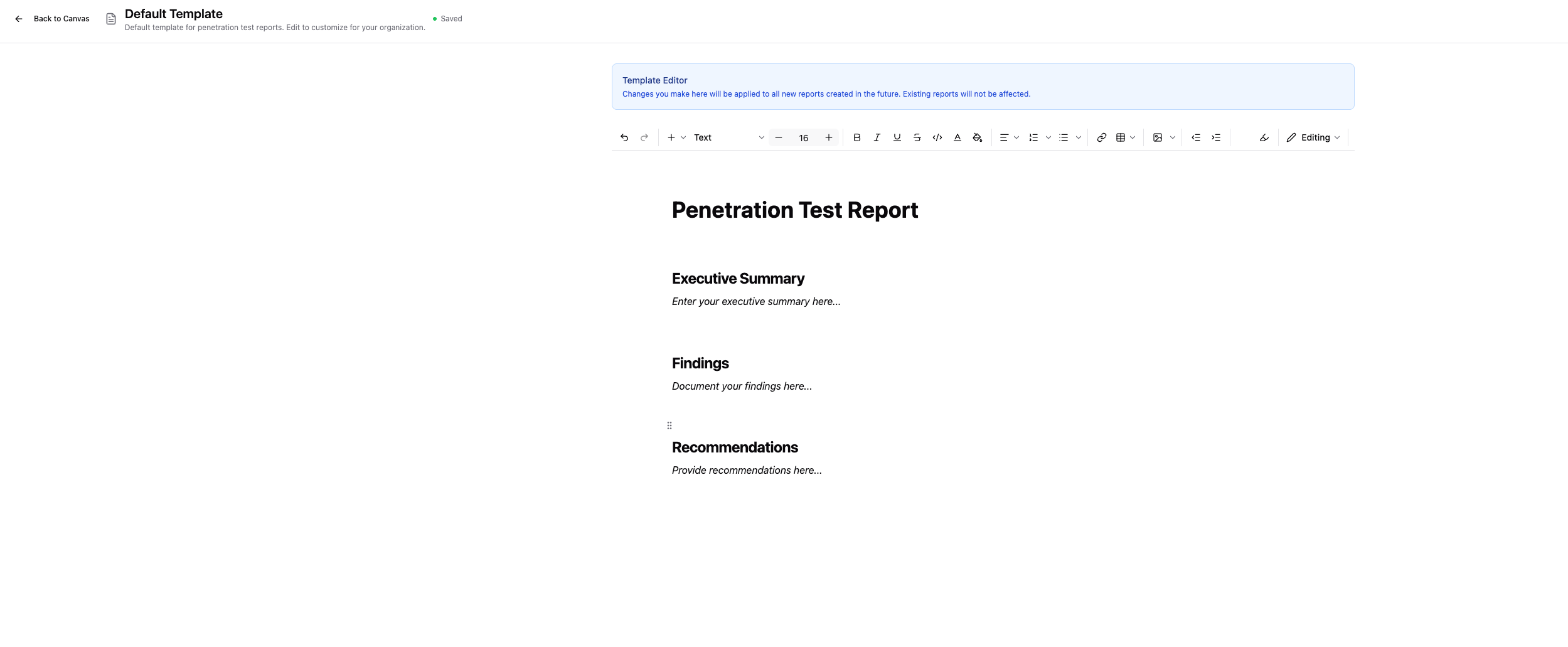
Task: Toggle italic formatting
Action: [x=877, y=137]
